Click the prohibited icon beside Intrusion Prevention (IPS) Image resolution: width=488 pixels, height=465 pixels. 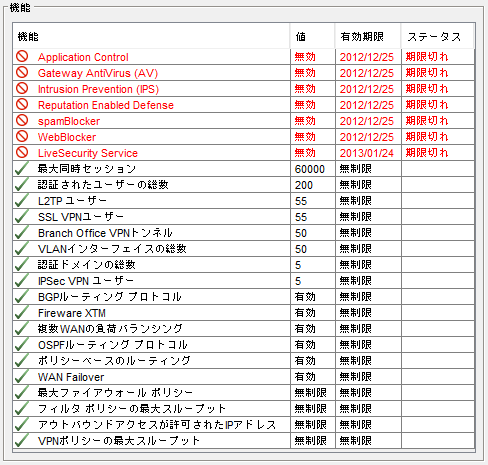pos(22,88)
